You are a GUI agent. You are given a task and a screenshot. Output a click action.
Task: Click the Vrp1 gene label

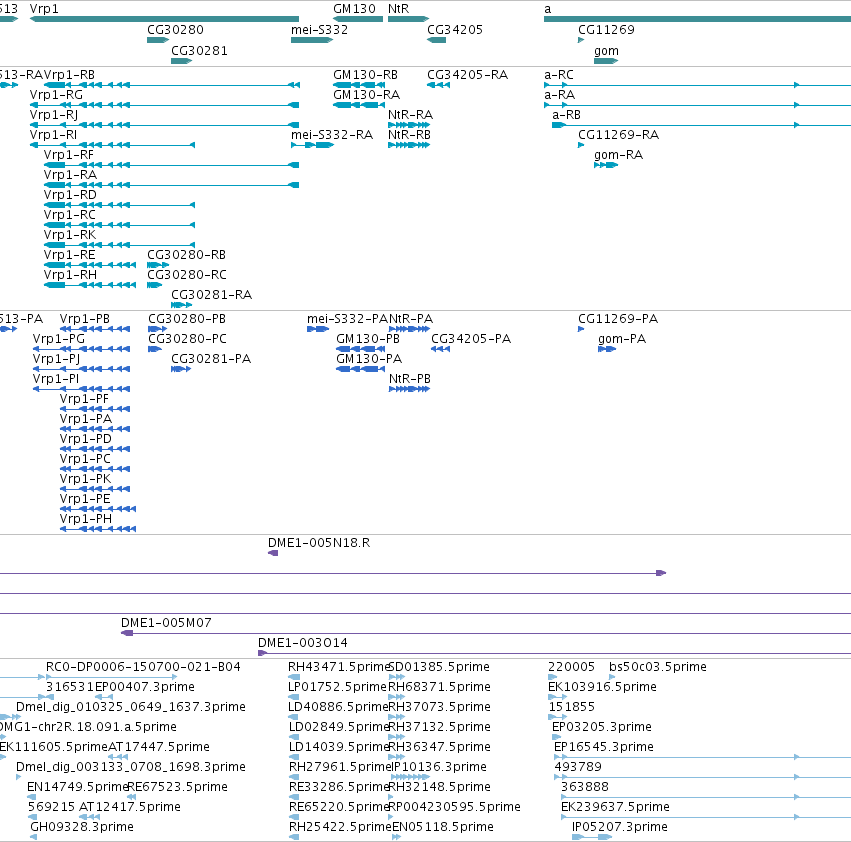click(x=44, y=9)
